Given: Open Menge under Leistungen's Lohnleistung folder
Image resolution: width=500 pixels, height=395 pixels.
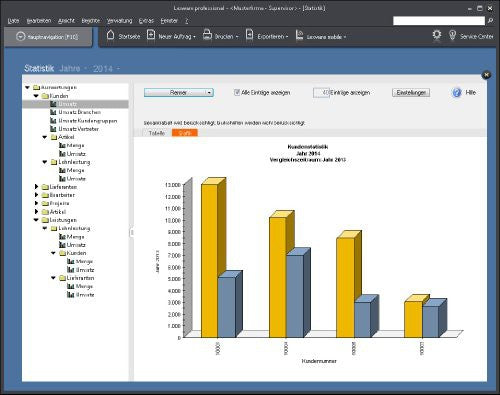Looking at the screenshot, I should [x=71, y=237].
